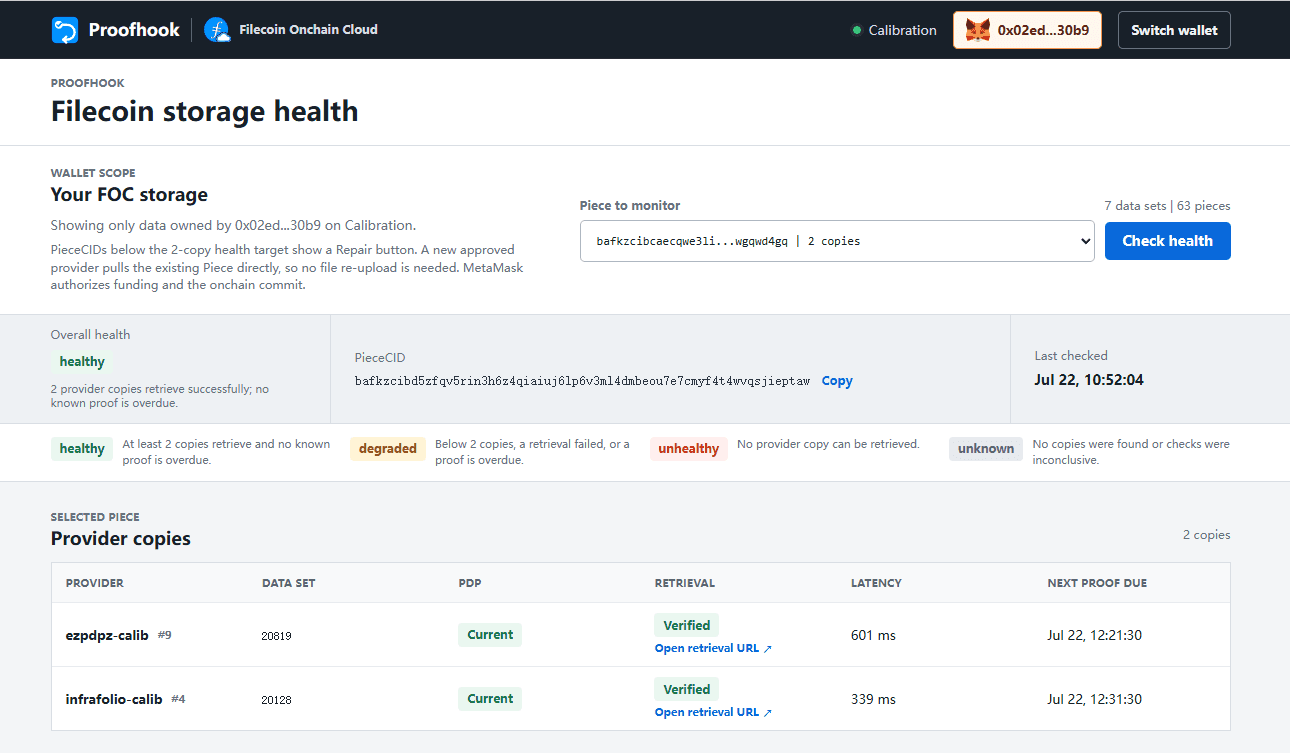The height and width of the screenshot is (753, 1290).
Task: Click the Verified badge for ezpdpz-calib
Action: click(x=687, y=625)
